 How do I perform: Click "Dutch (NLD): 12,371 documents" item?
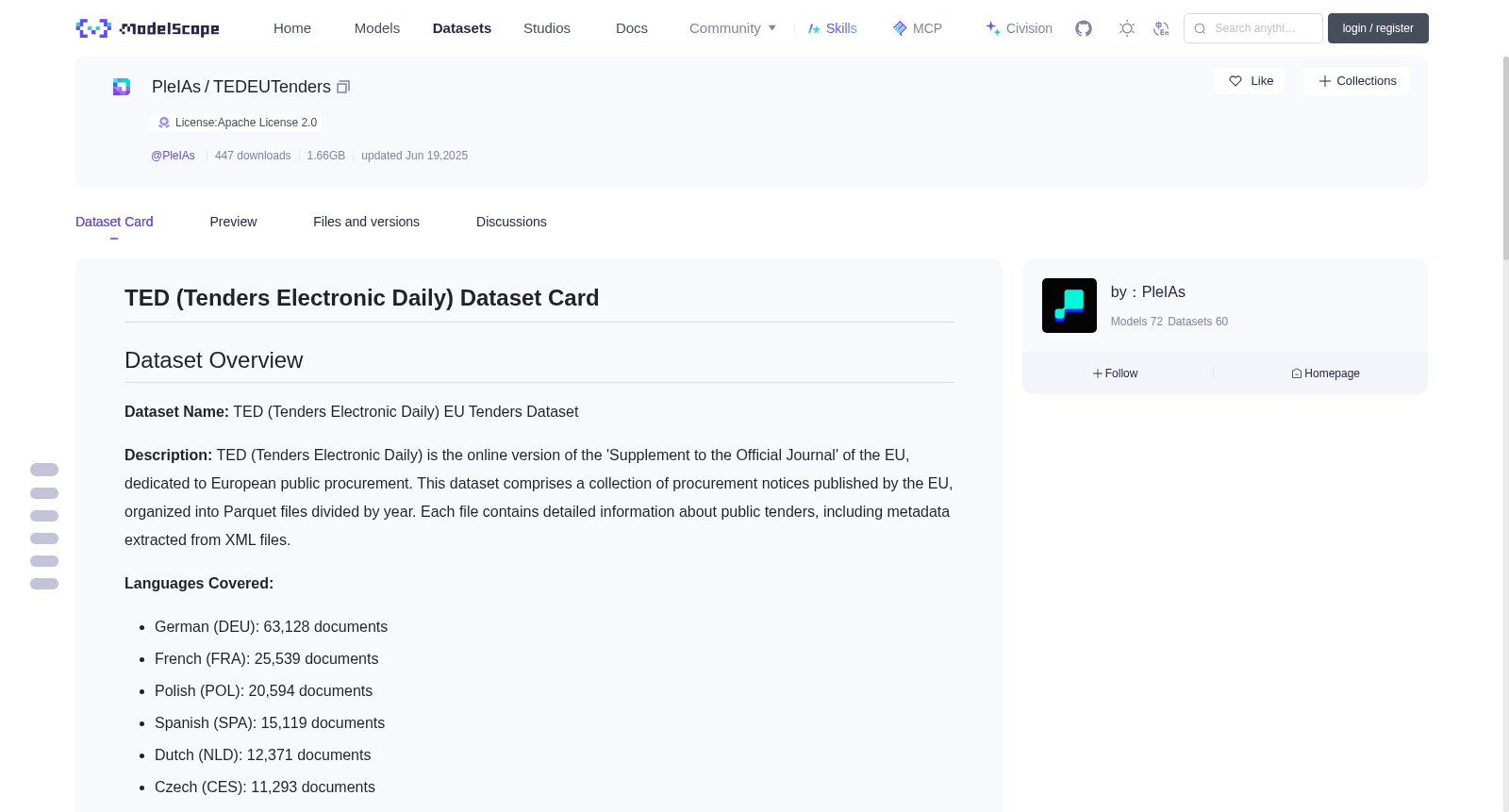262,755
